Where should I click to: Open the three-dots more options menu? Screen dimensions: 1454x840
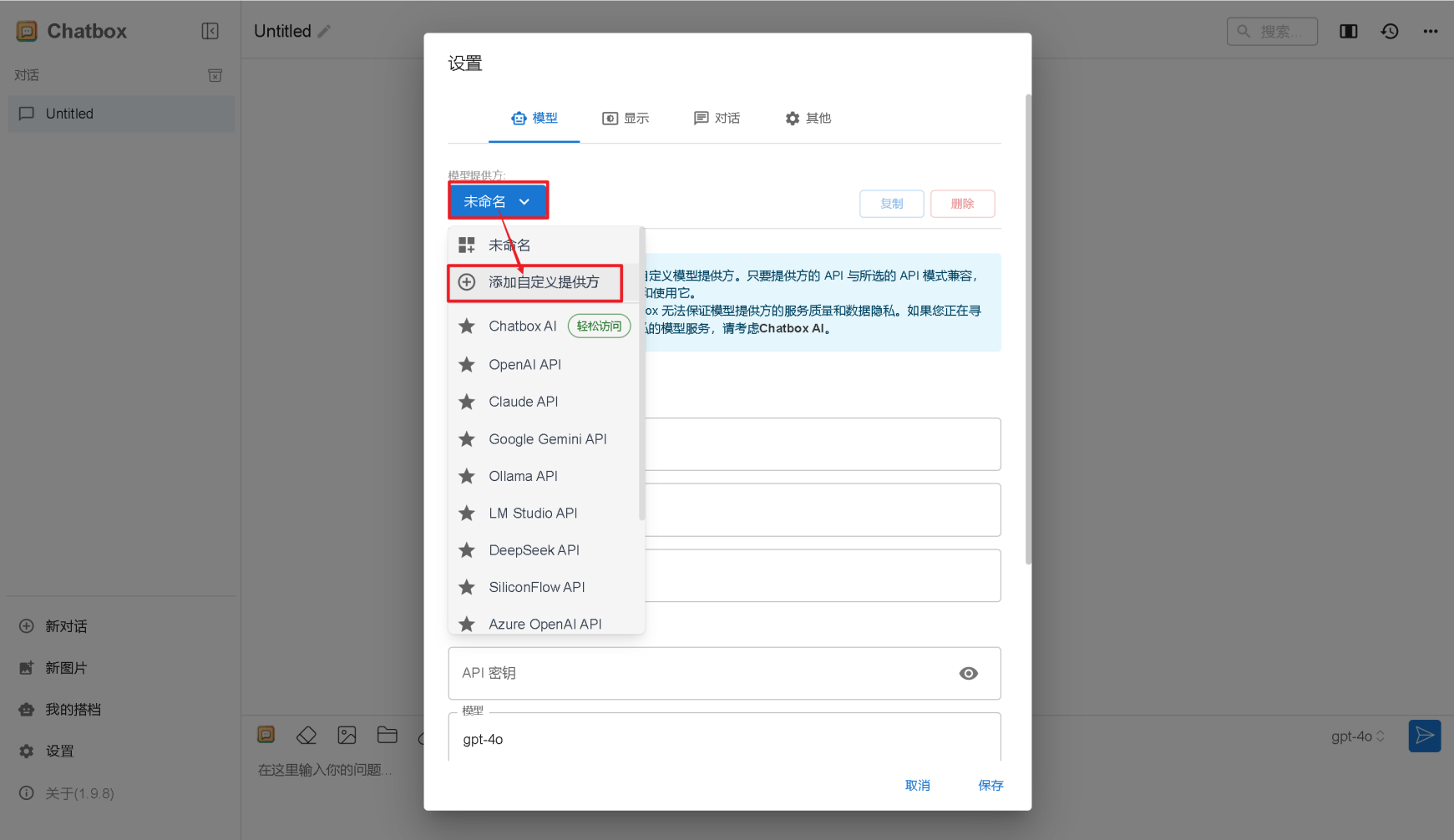point(1431,31)
